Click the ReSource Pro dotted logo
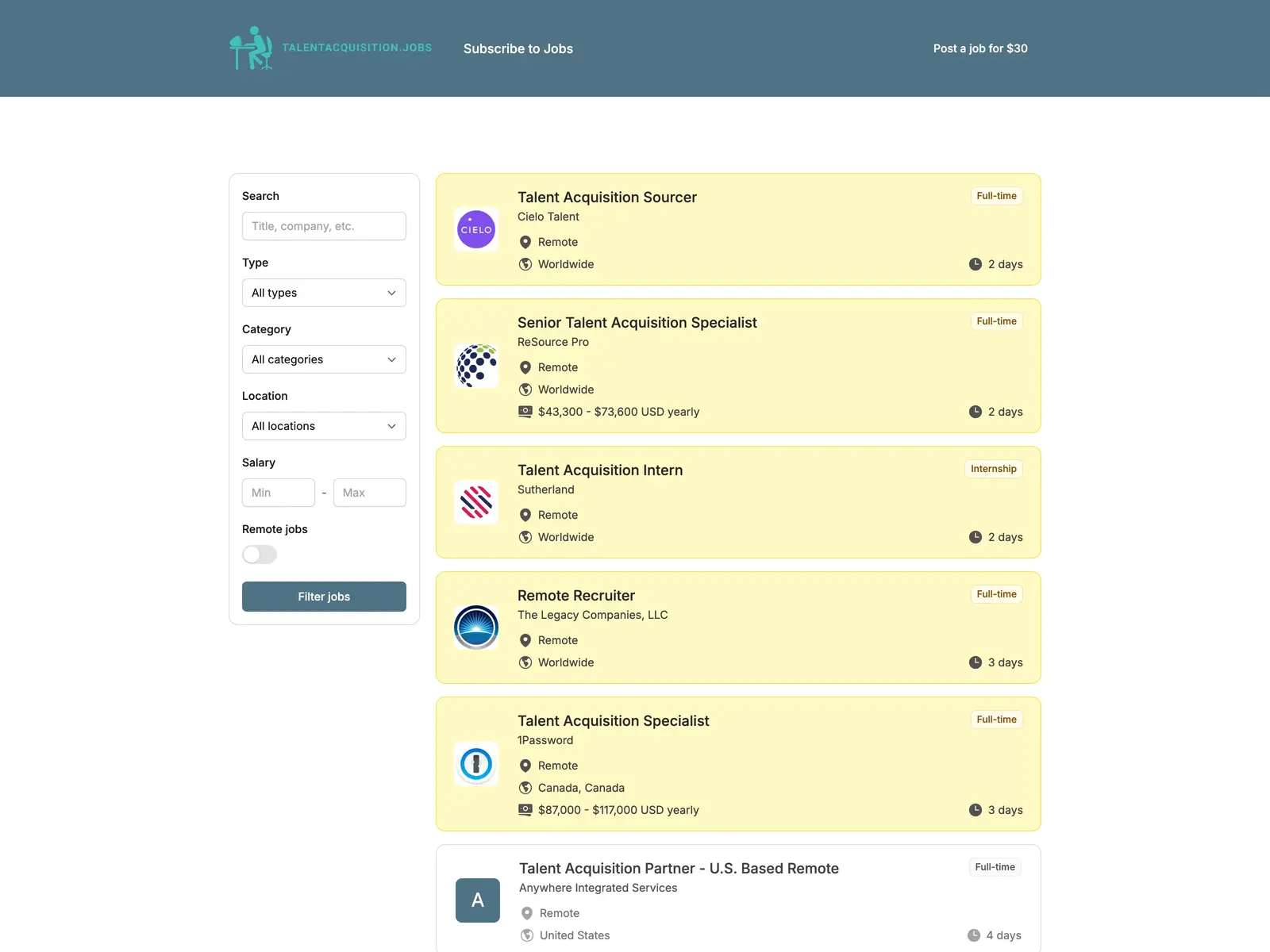 tap(476, 366)
